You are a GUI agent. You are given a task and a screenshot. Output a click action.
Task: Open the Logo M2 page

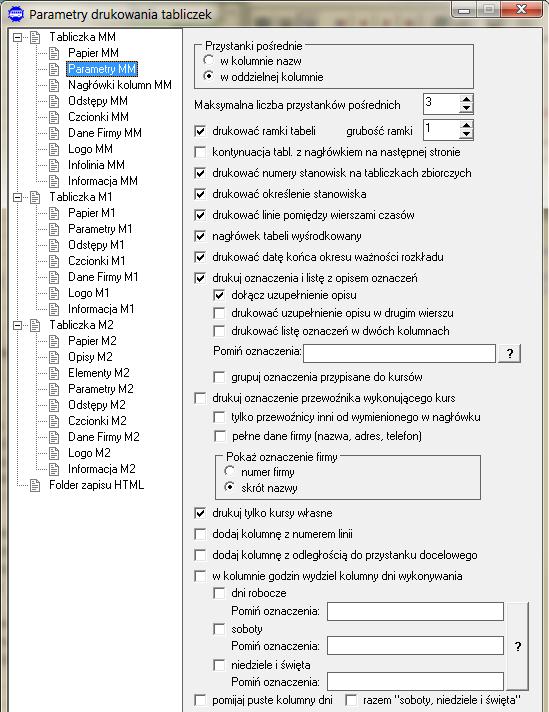tap(89, 453)
